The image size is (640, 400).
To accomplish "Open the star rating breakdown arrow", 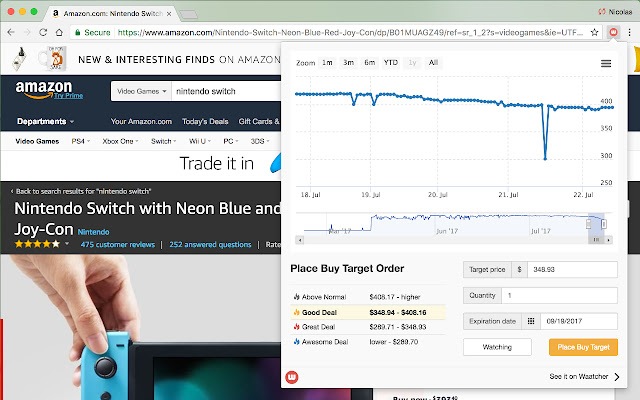I will (67, 244).
